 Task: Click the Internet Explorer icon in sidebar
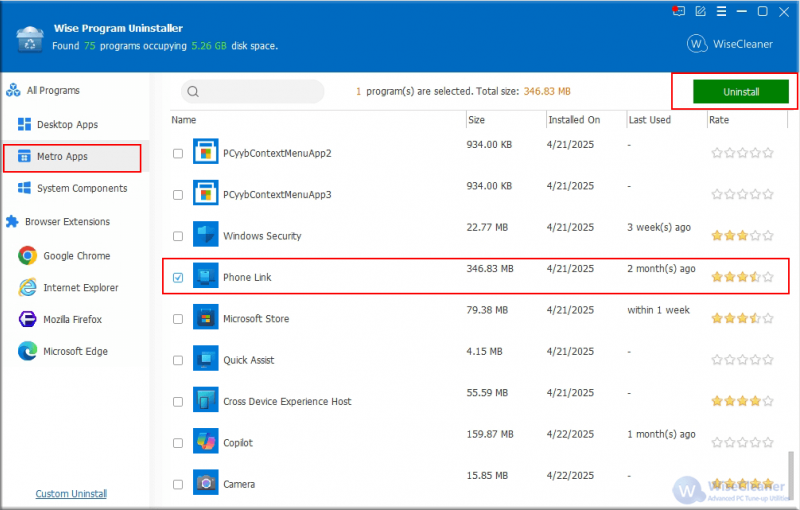pos(28,287)
